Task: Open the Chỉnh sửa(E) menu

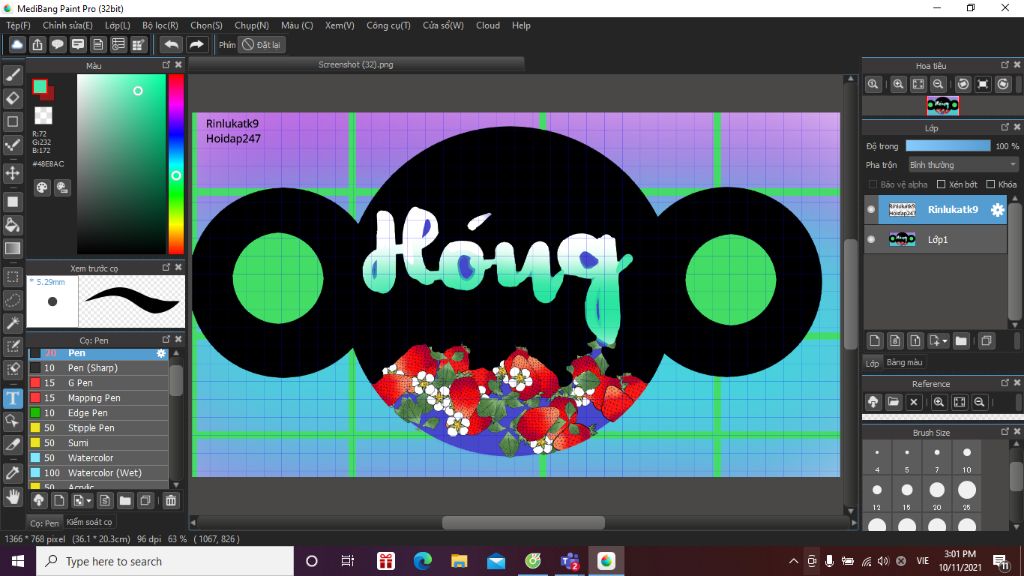Action: coord(68,25)
